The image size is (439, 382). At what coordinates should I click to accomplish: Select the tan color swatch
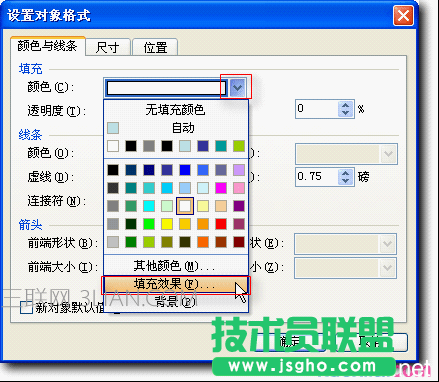(x=221, y=206)
